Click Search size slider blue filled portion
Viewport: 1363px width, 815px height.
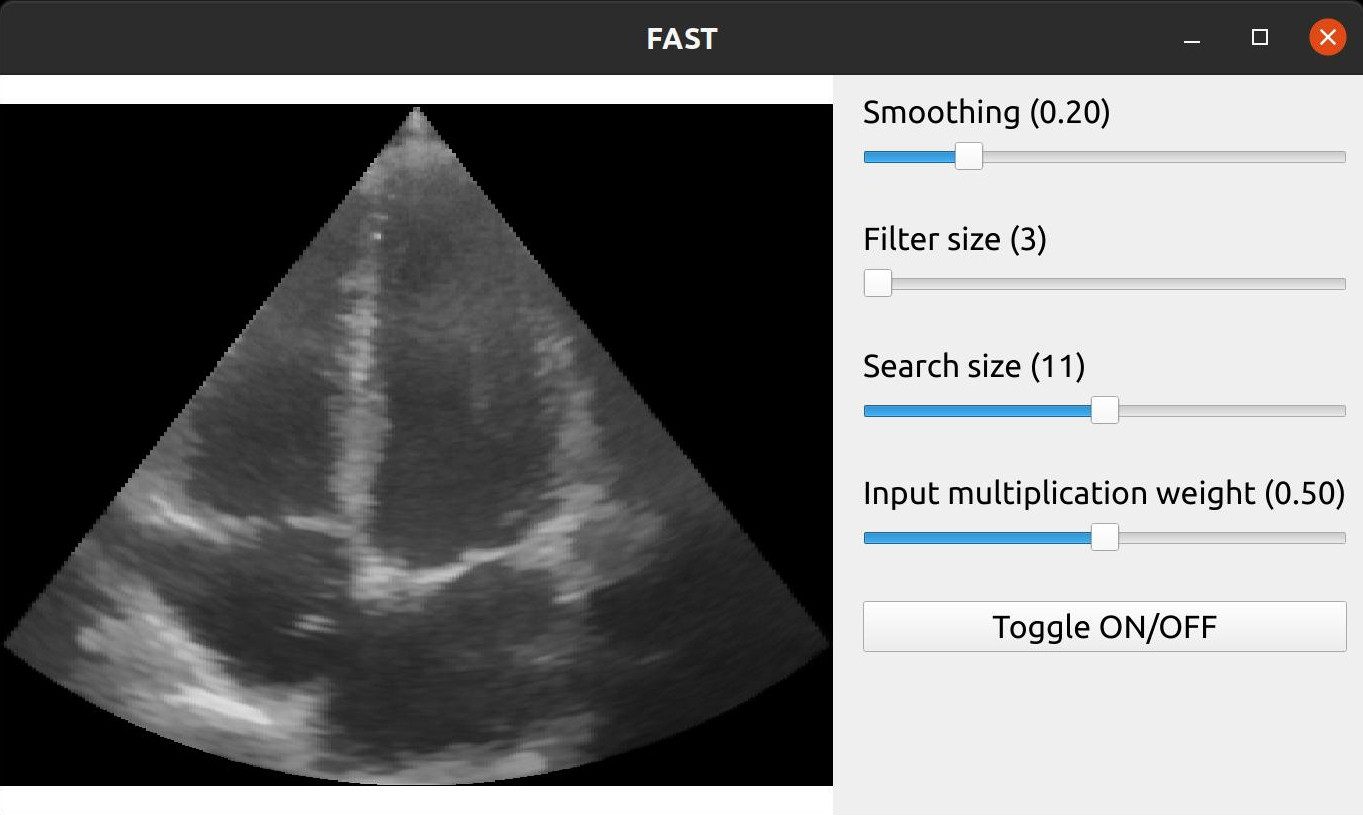[x=980, y=411]
